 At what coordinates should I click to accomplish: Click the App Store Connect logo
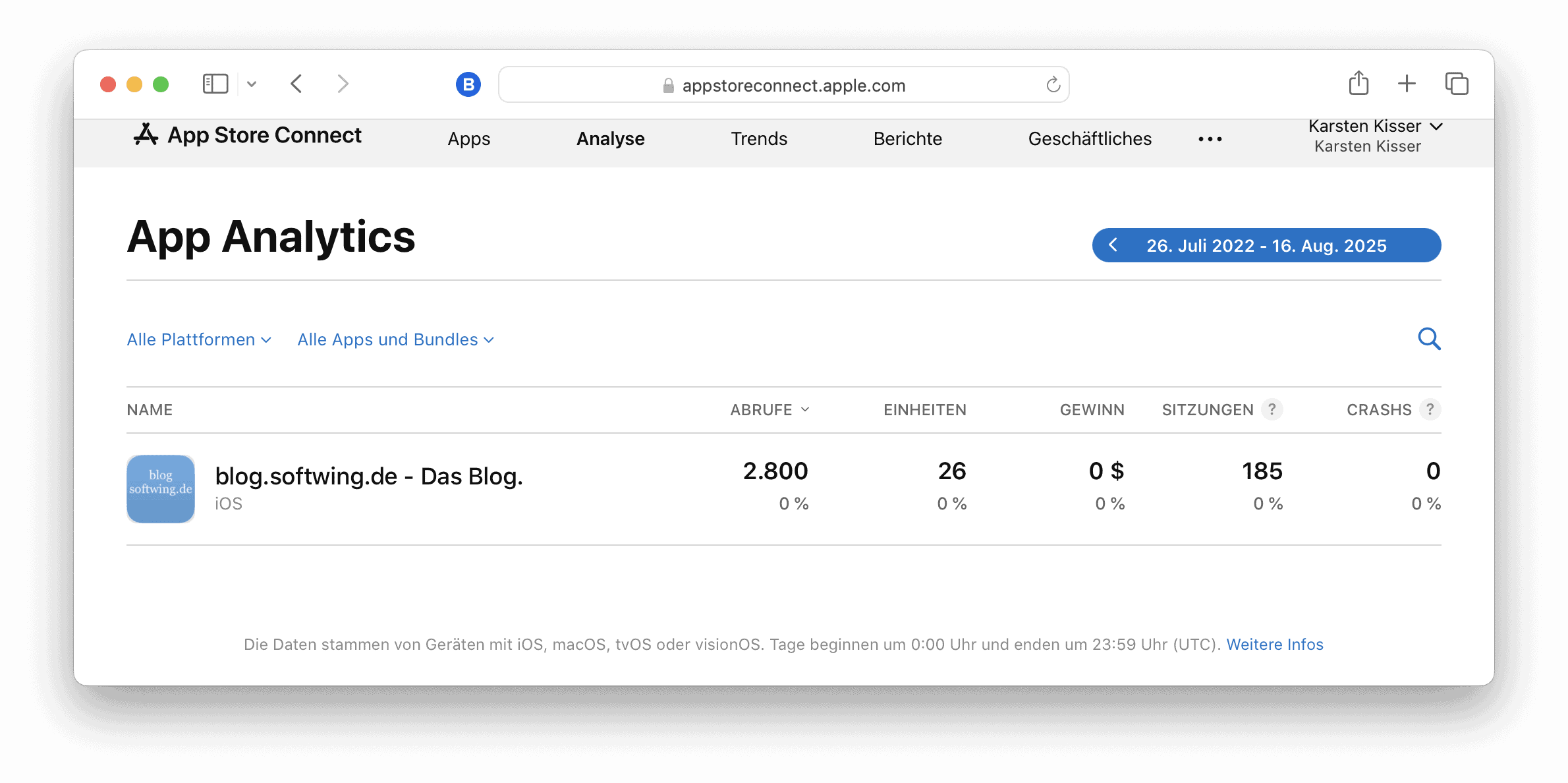tap(247, 135)
